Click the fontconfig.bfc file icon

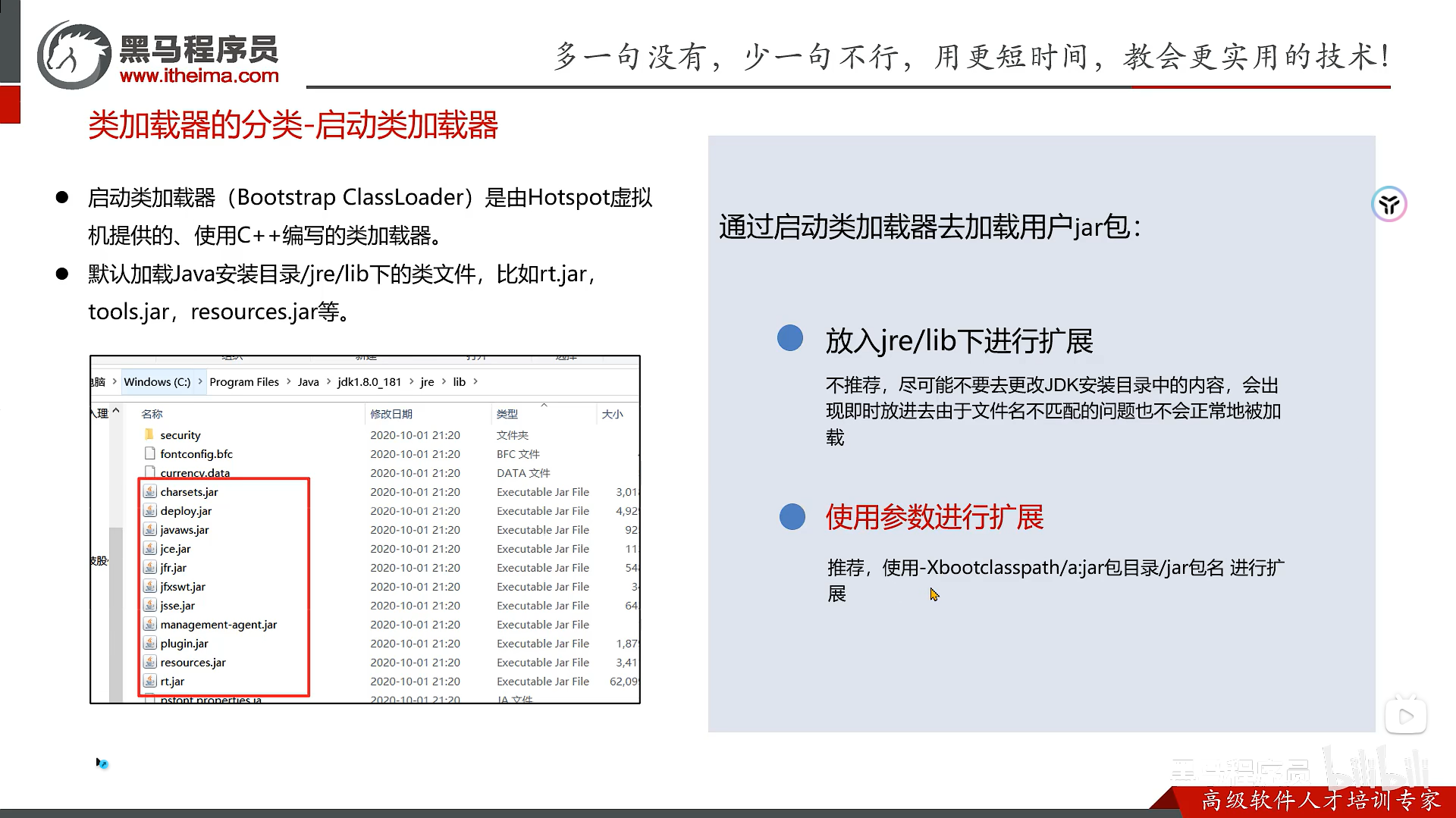tap(150, 453)
